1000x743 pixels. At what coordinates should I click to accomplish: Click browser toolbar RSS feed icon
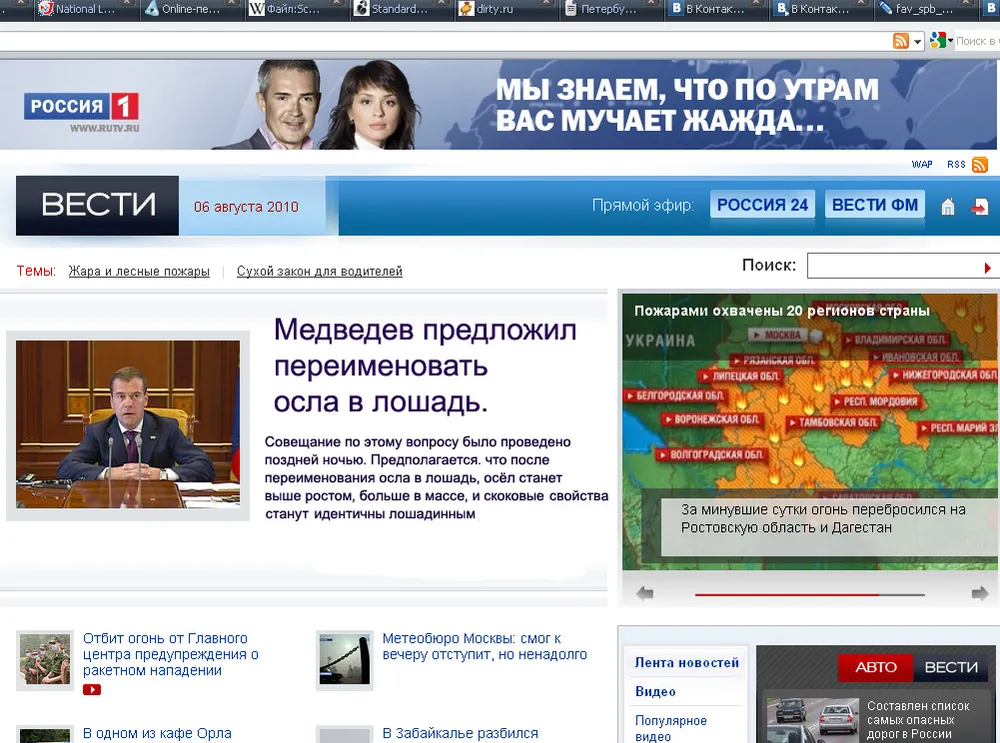[x=901, y=41]
